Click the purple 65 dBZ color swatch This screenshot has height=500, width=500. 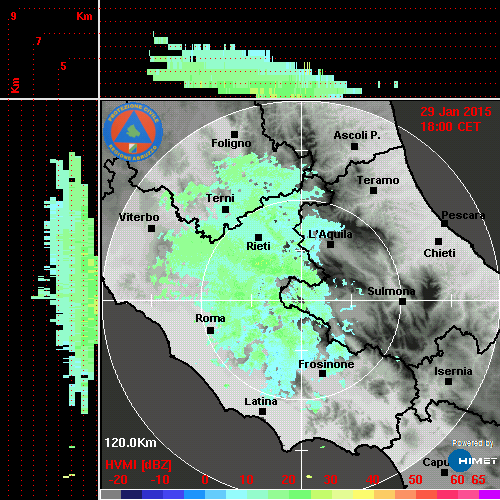(489, 494)
